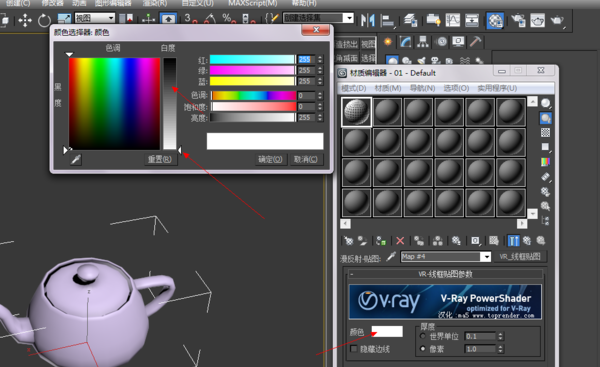Image resolution: width=600 pixels, height=367 pixels.
Task: Open the Hierarchy tab in command panel
Action: click(423, 41)
